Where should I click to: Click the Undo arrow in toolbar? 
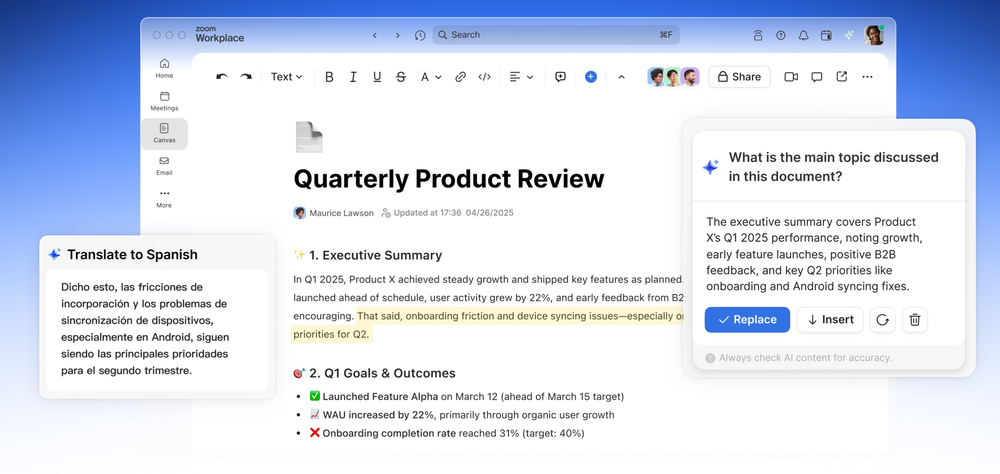[x=222, y=77]
